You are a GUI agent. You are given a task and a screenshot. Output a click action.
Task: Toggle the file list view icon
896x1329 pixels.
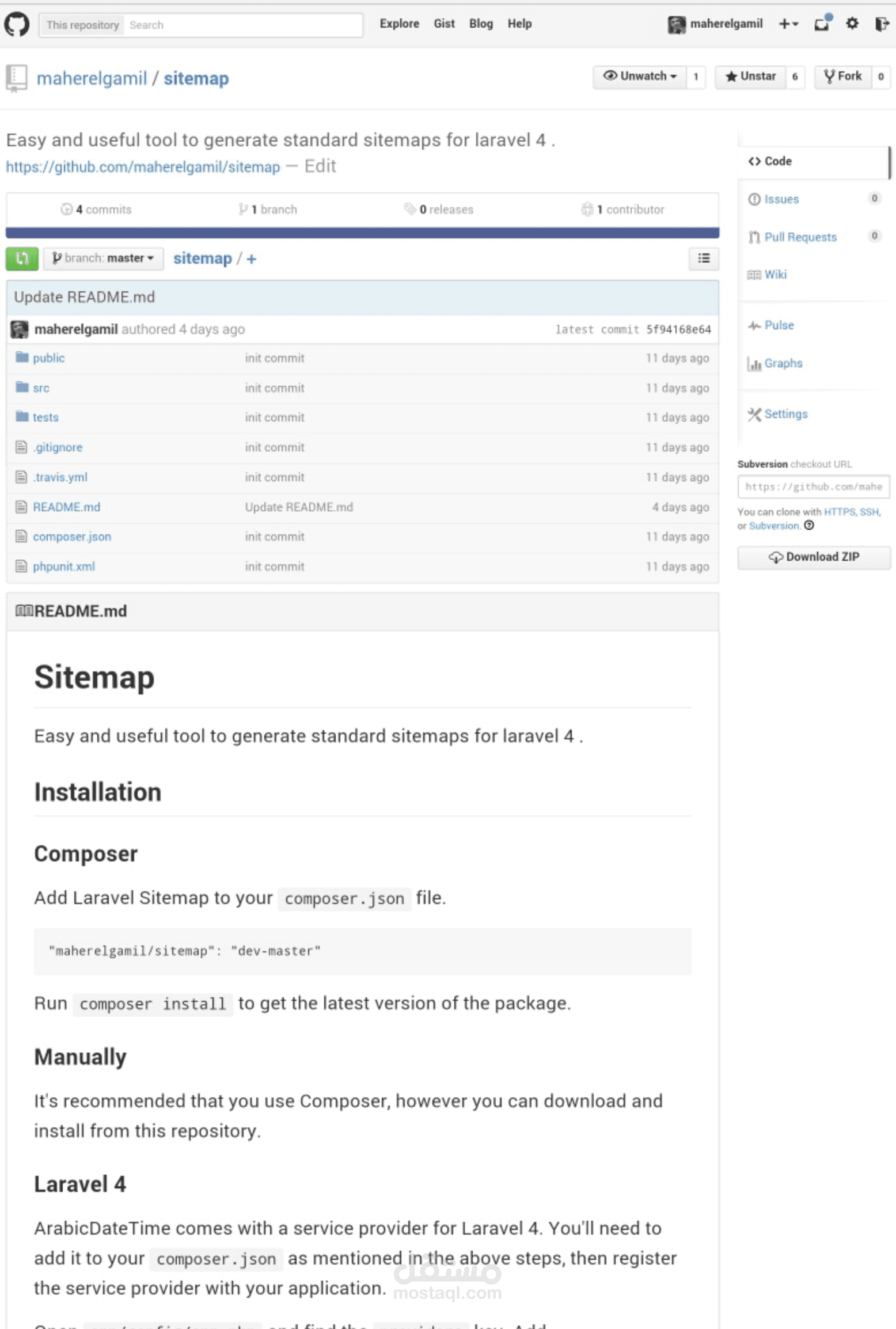coord(703,259)
